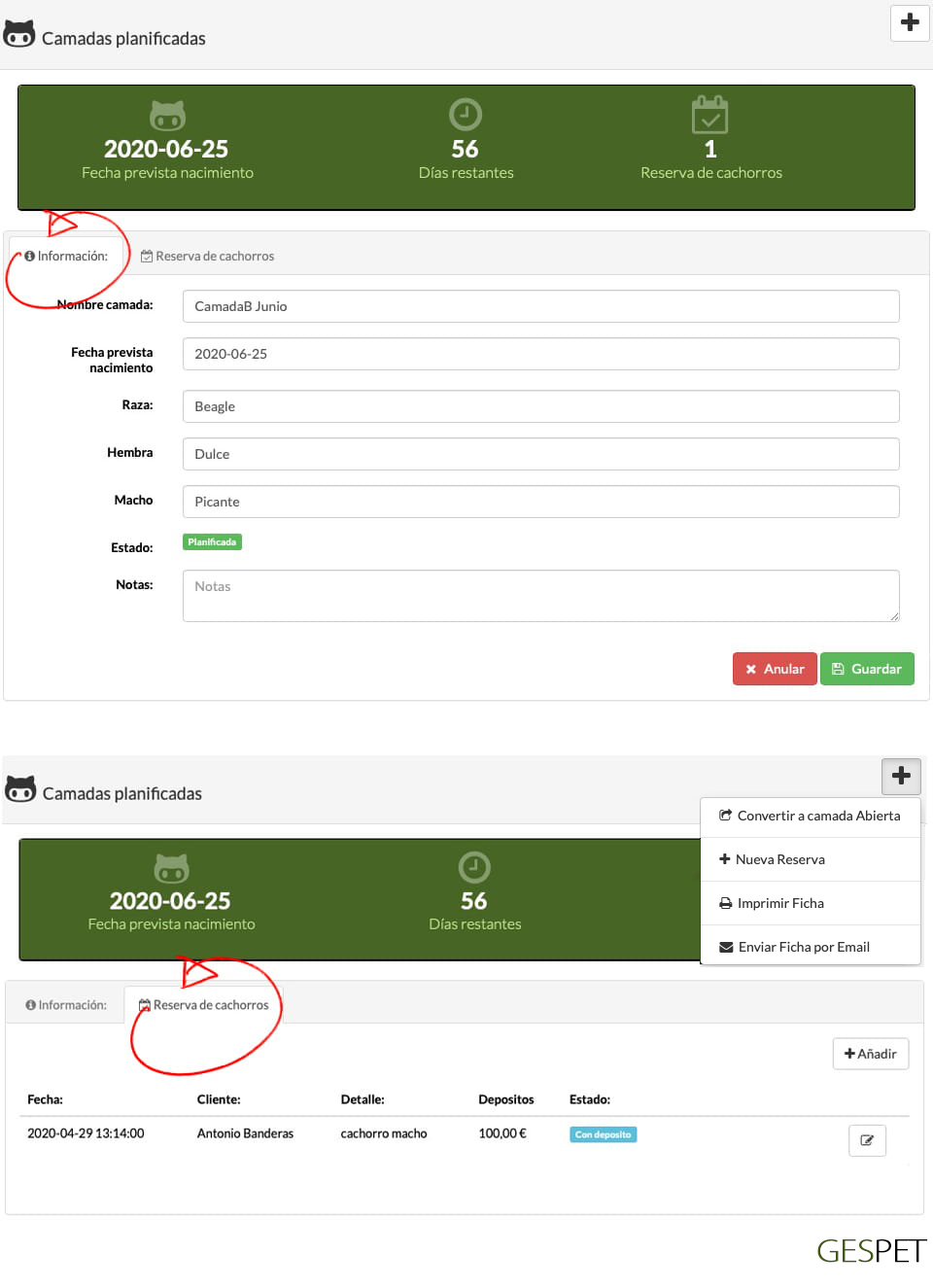Click the clock icon above first Días restantes
The height and width of the screenshot is (1288, 933).
(466, 115)
